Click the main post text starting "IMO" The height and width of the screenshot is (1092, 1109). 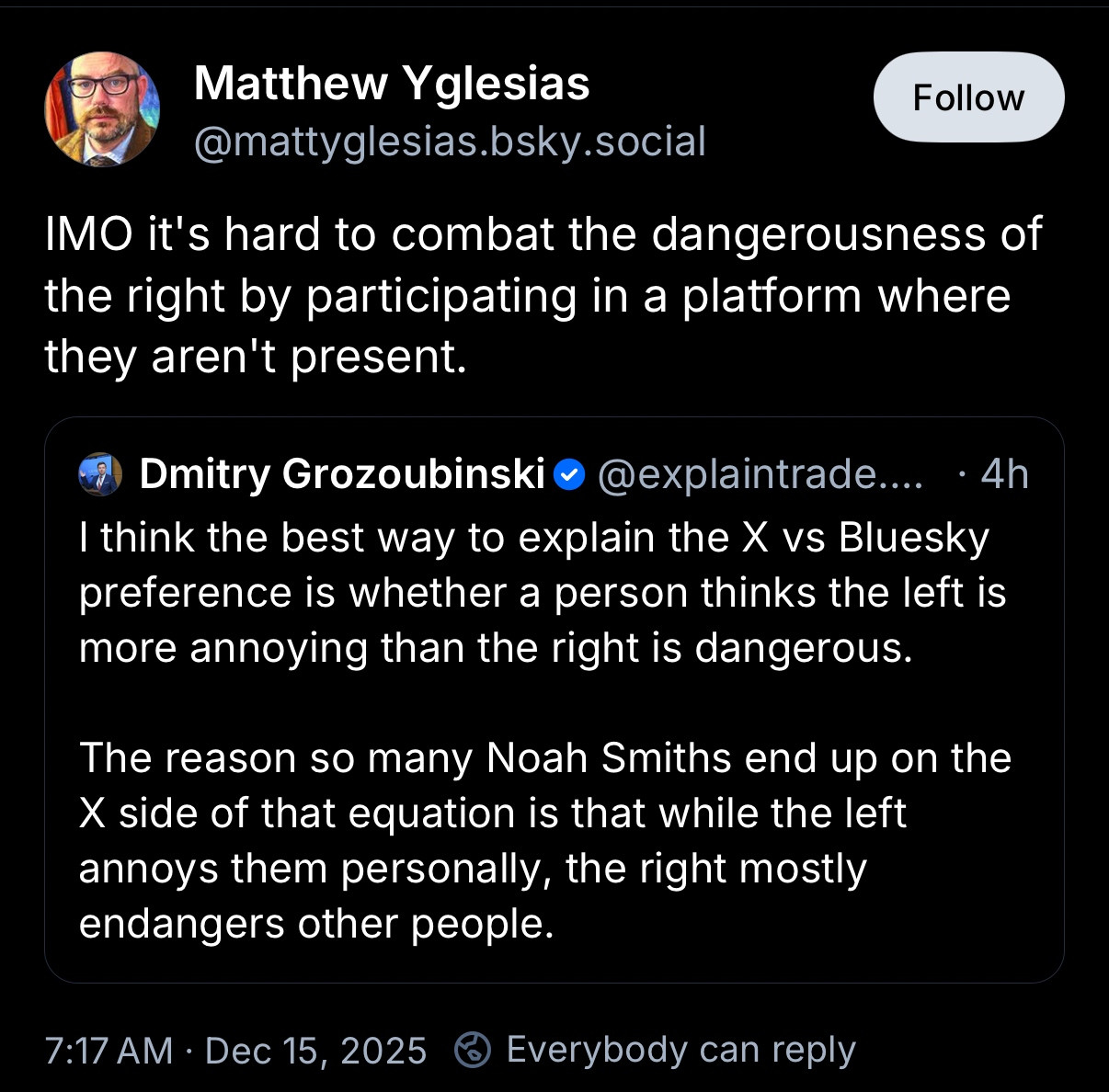[543, 234]
